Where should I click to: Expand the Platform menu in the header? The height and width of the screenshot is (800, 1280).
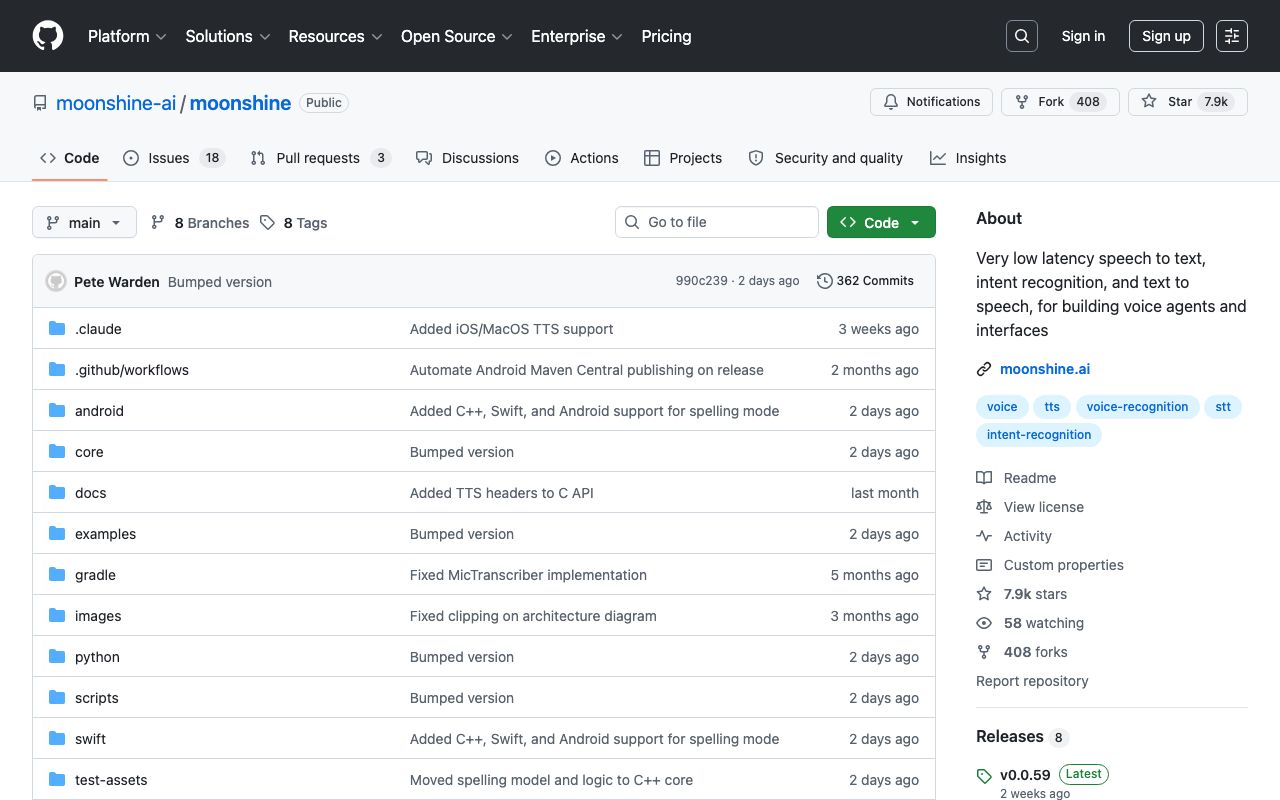(127, 36)
